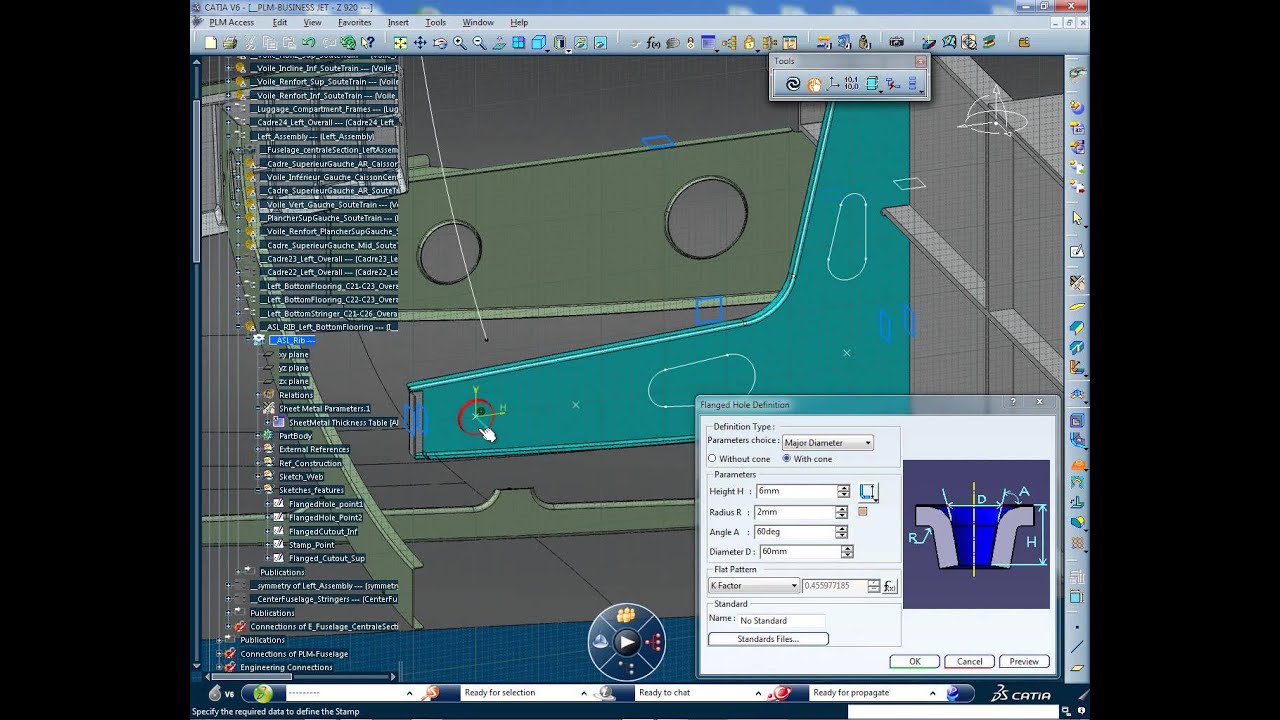Viewport: 1280px width, 720px height.
Task: Select the xy plane tree item
Action: coord(294,354)
